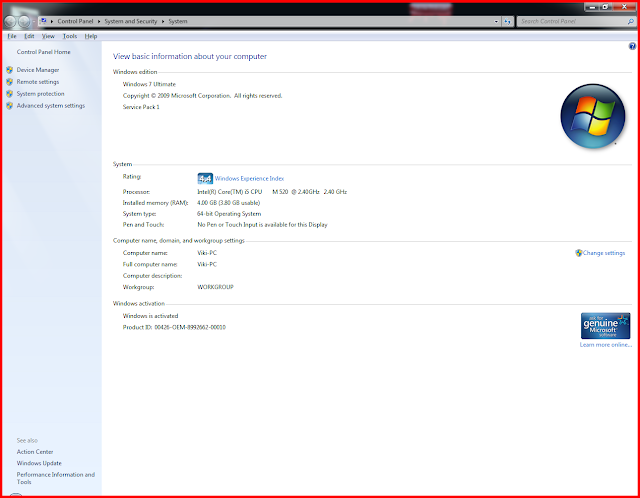
Task: Open the Edit menu
Action: (29, 36)
